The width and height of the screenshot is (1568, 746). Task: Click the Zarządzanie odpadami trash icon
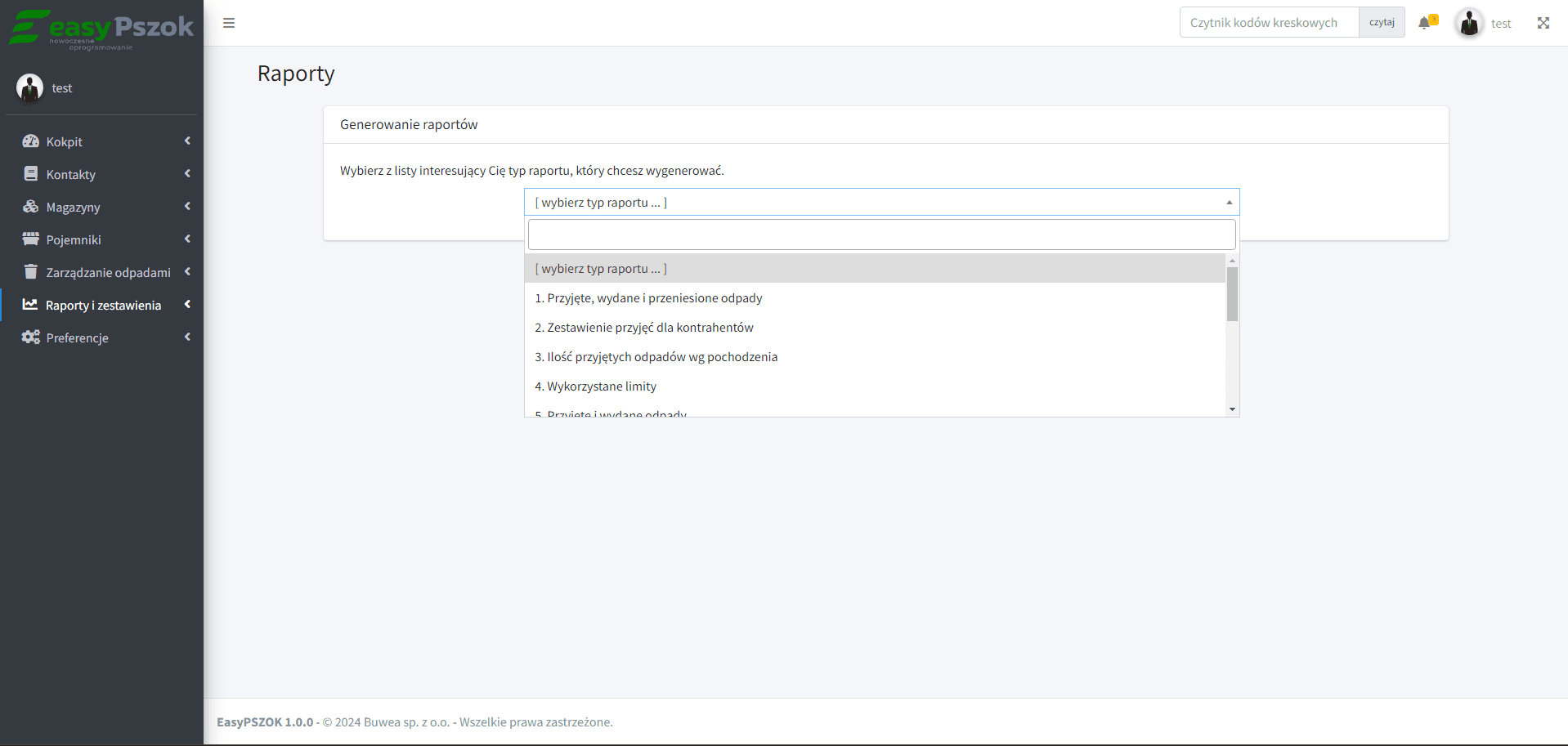click(x=31, y=272)
